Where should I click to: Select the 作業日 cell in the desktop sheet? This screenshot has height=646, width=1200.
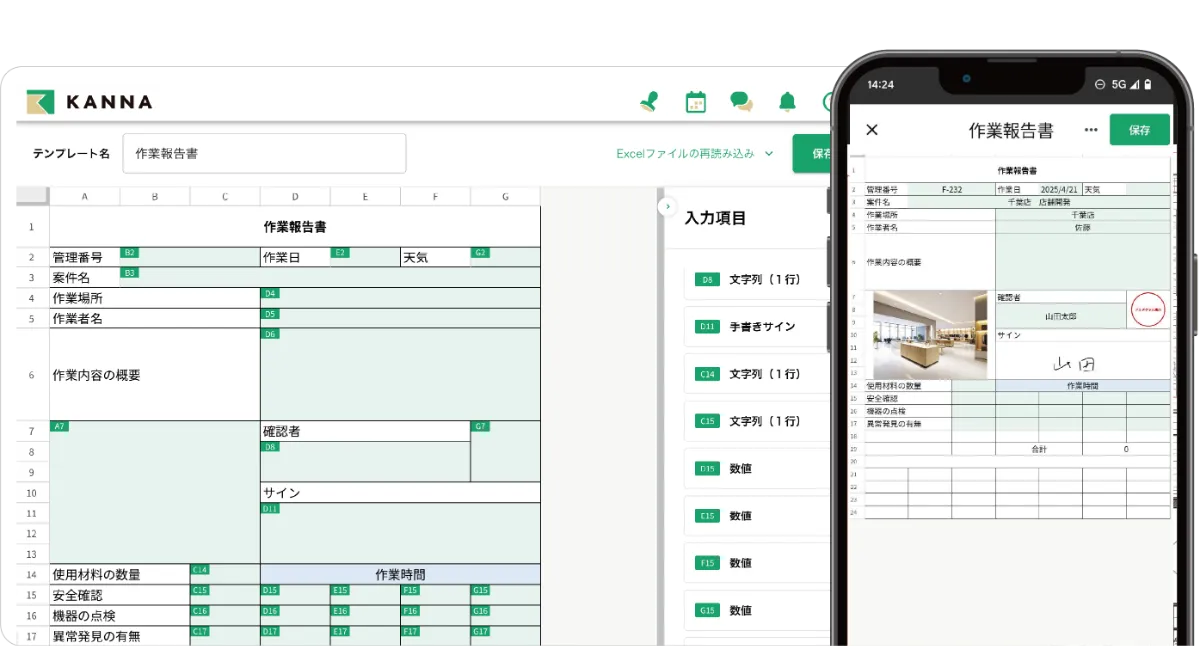(x=295, y=257)
